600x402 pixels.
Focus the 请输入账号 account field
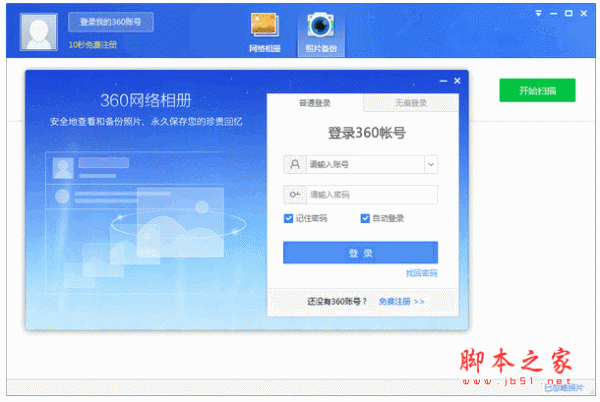pos(365,164)
